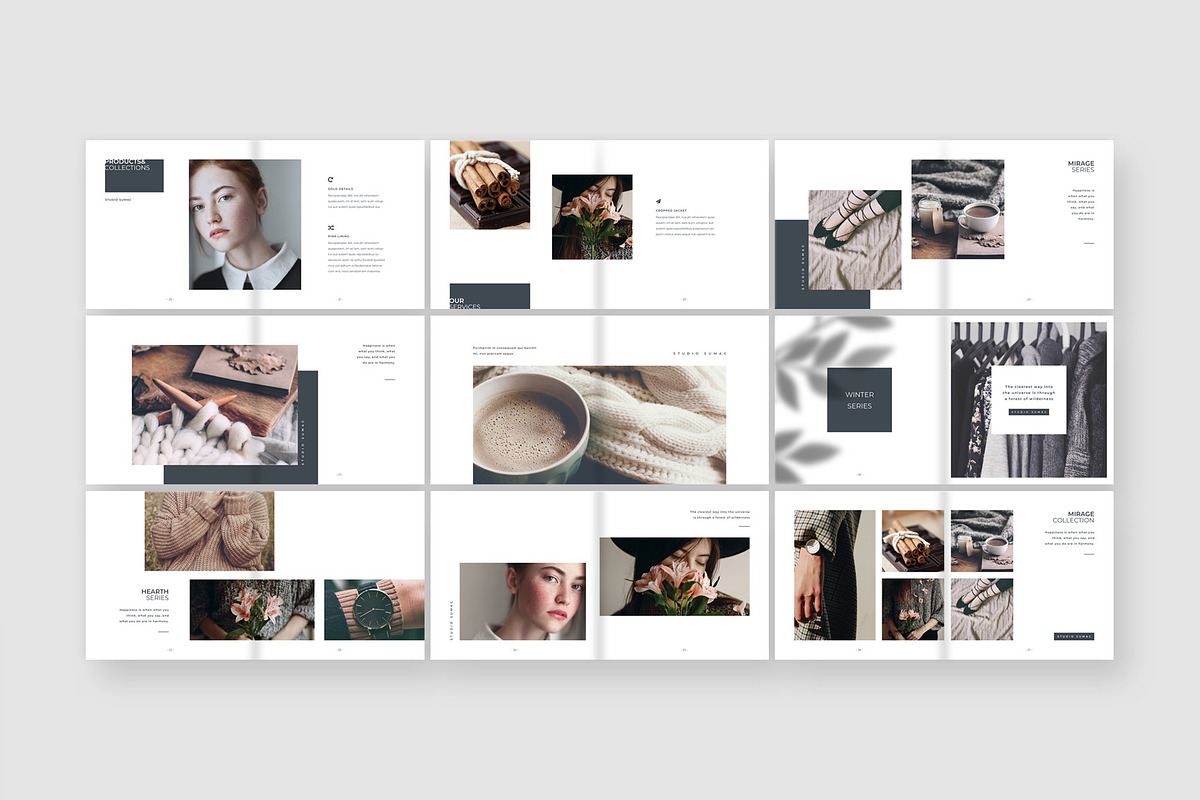
Task: Click the clearest way quote on the clothing rack card
Action: pyautogui.click(x=1028, y=392)
